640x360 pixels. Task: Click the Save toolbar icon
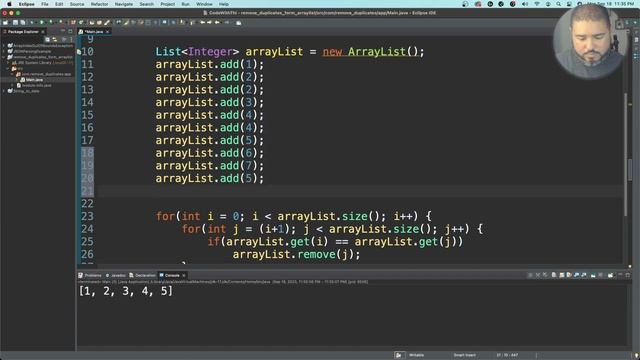pos(16,22)
